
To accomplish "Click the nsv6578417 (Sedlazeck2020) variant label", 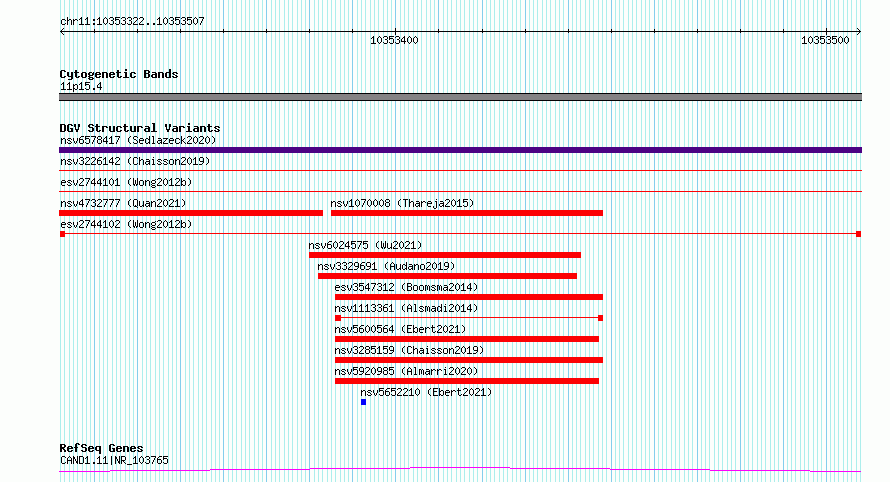I will pyautogui.click(x=138, y=140).
